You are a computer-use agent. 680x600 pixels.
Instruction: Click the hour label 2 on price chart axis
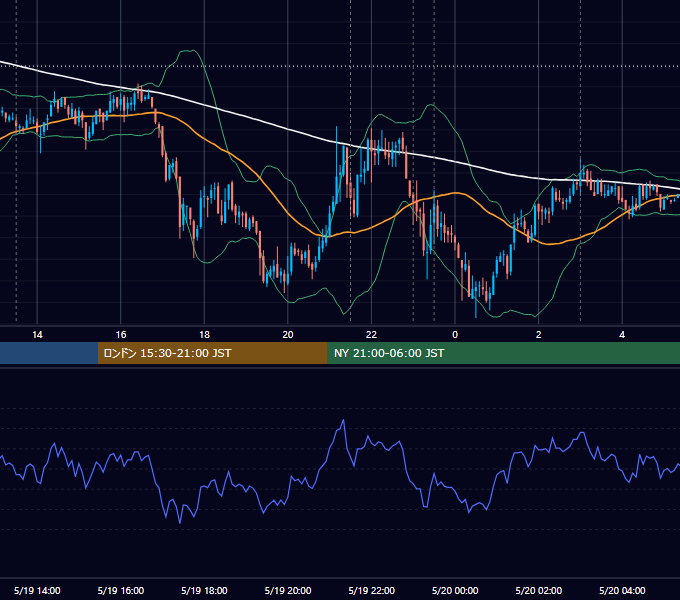pyautogui.click(x=539, y=335)
